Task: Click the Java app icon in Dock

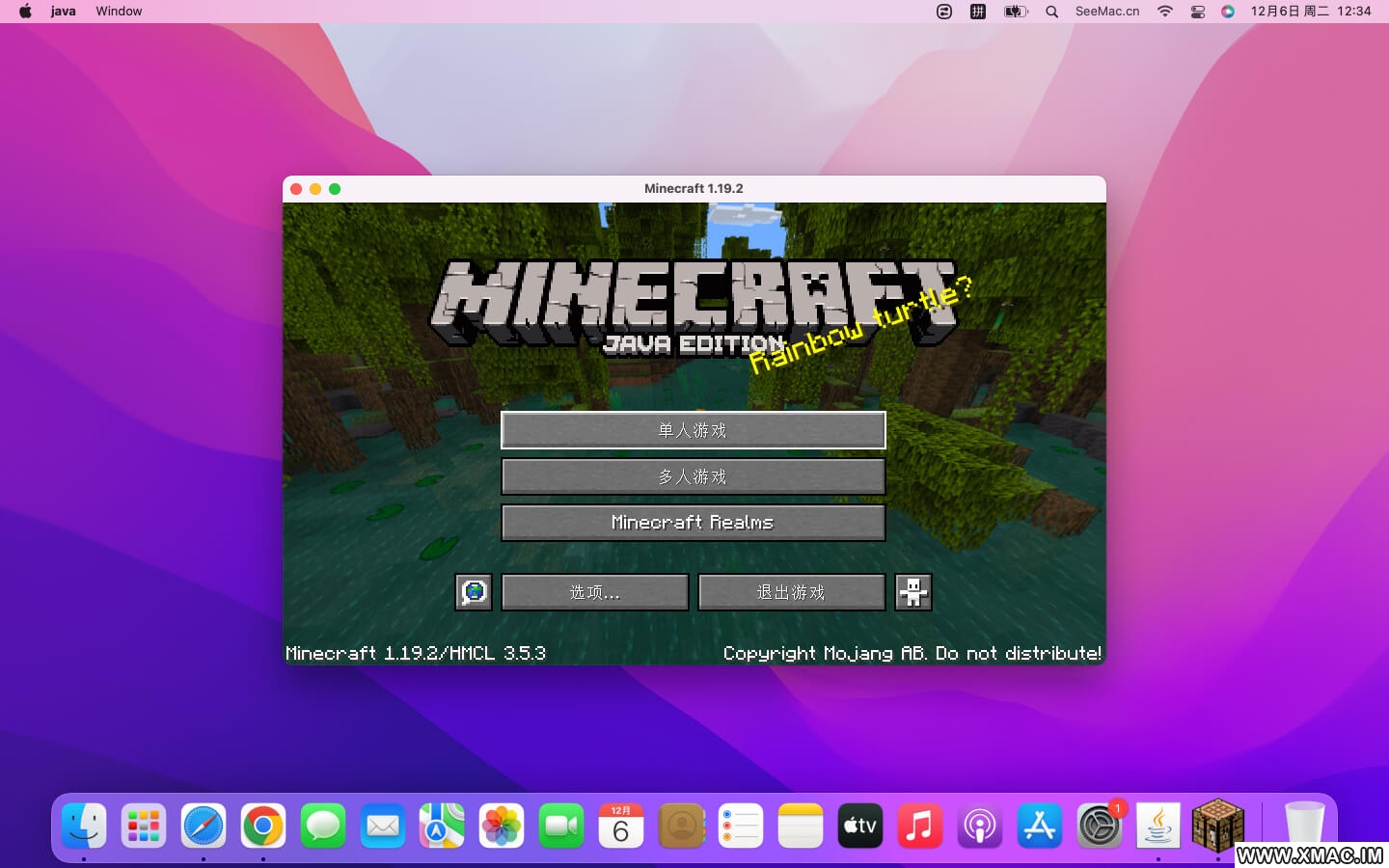Action: (x=1158, y=827)
